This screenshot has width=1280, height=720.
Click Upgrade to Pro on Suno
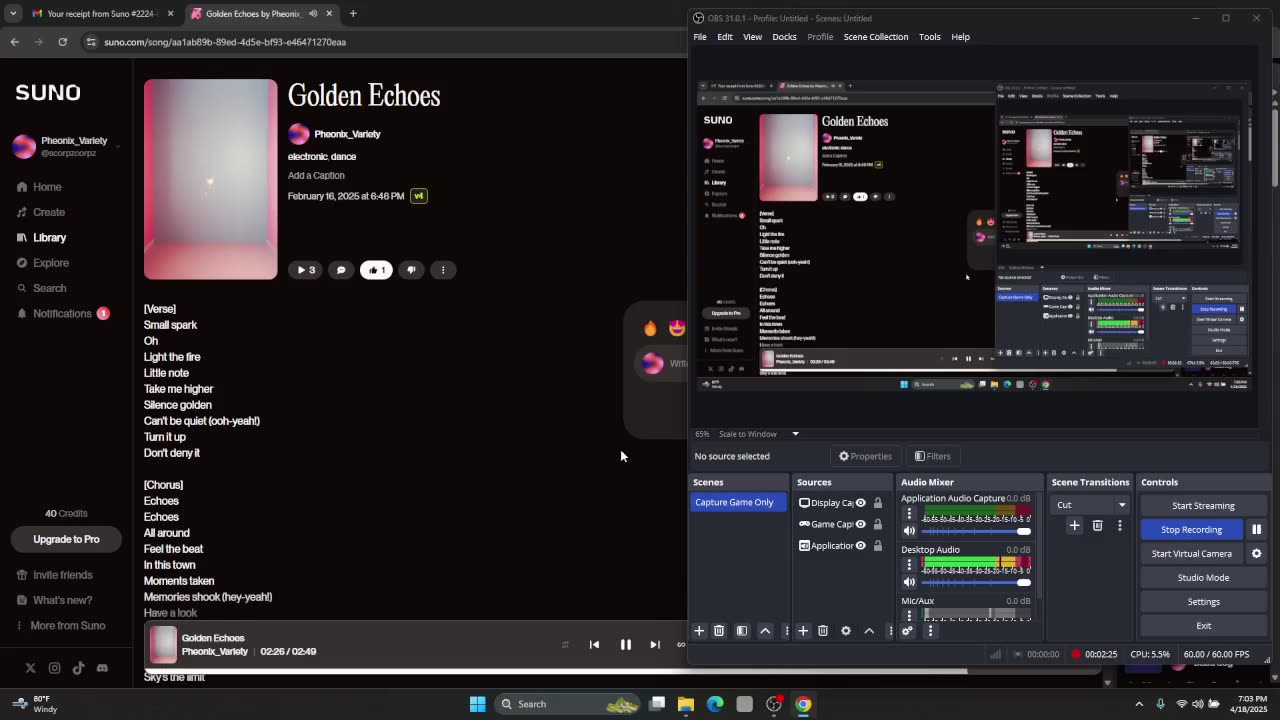click(x=66, y=539)
